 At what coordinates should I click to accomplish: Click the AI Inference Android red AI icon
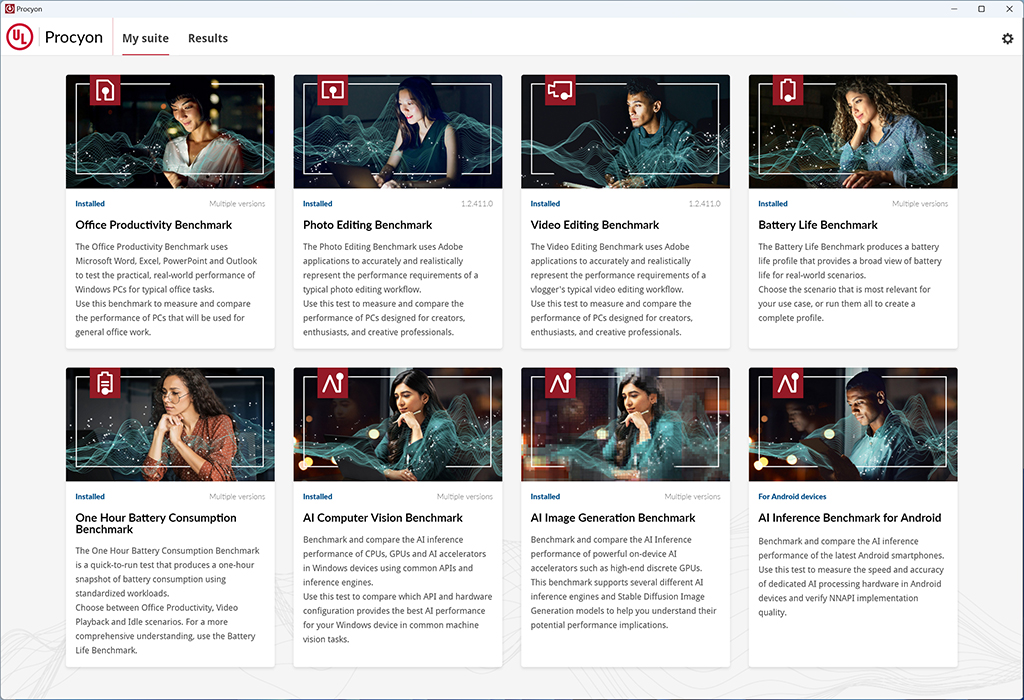(x=788, y=383)
